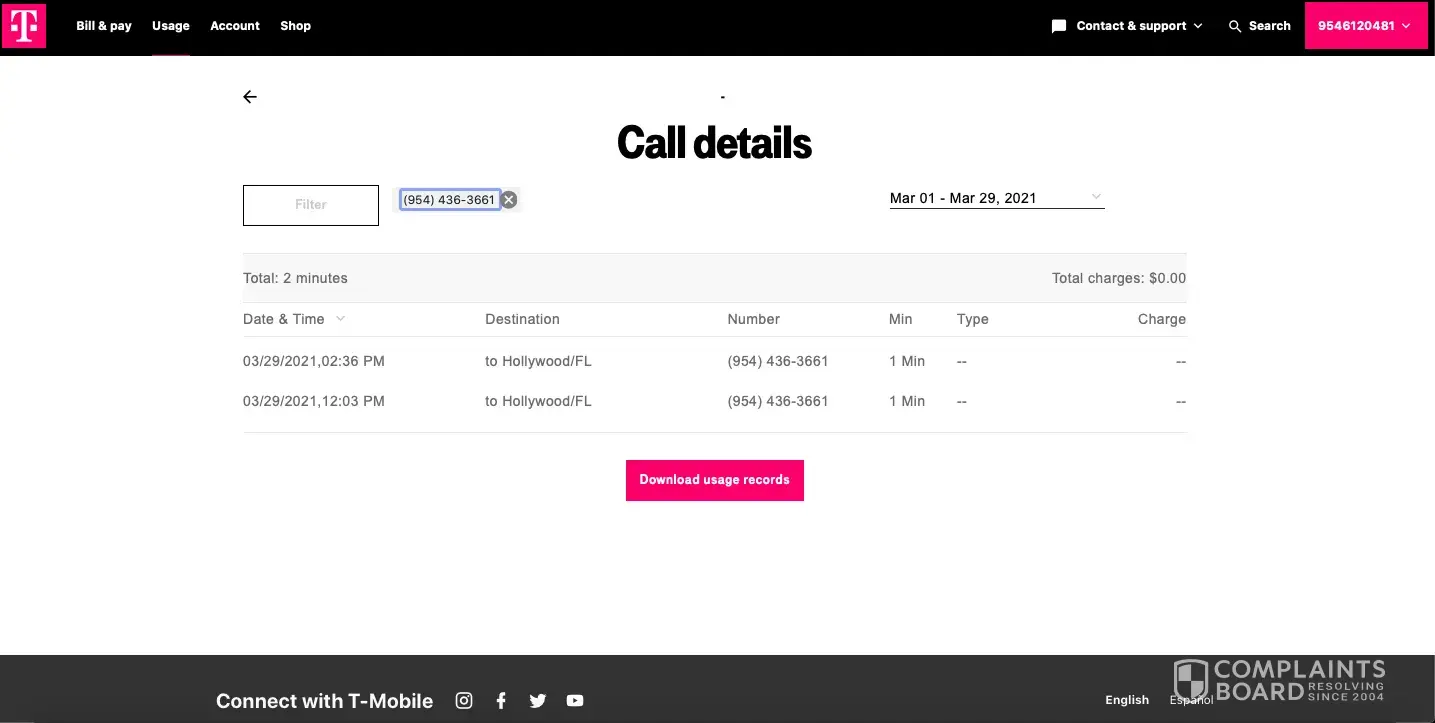Expand the Contact & support dropdown

pyautogui.click(x=1139, y=26)
